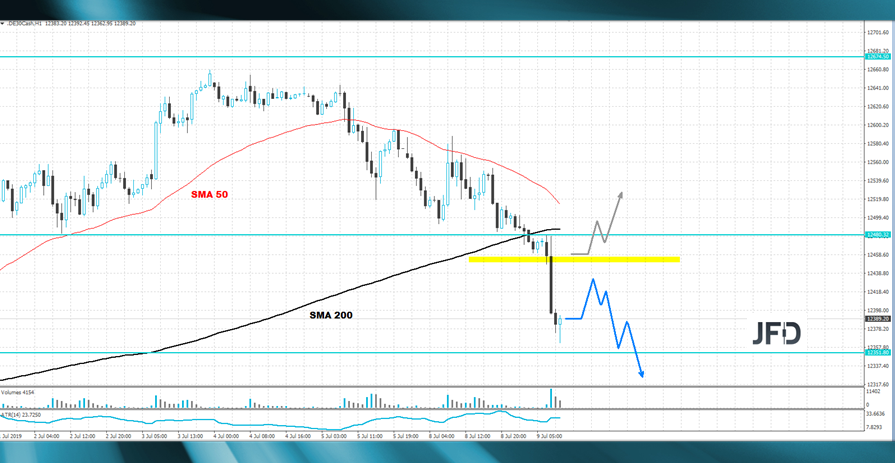The height and width of the screenshot is (463, 895).
Task: Select the 12351.80 horizontal level price tag
Action: click(878, 353)
